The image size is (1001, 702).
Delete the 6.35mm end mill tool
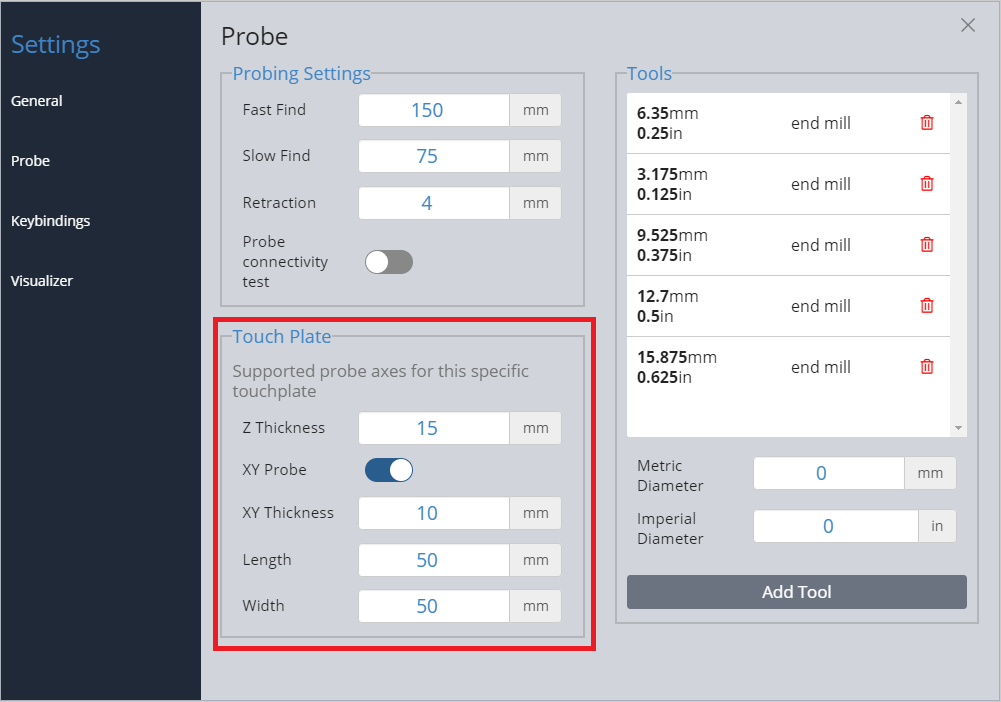tap(927, 123)
